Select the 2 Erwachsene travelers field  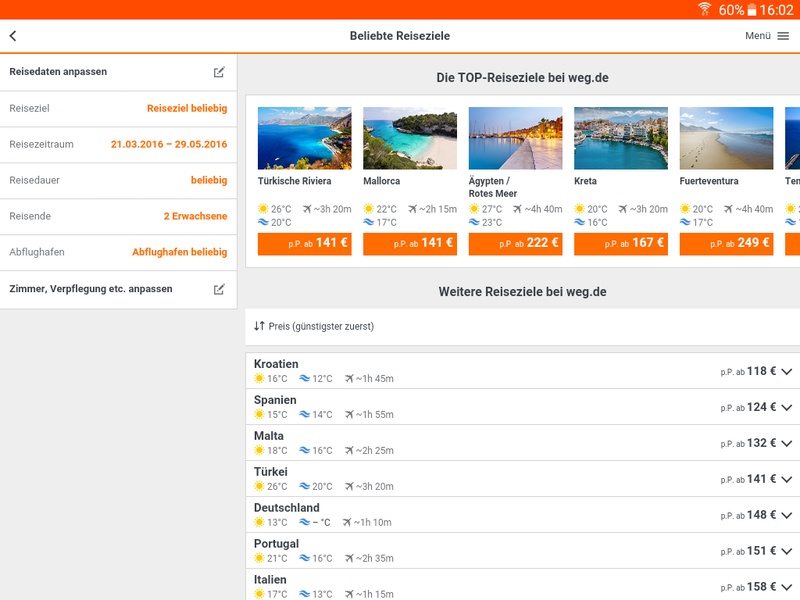(195, 216)
